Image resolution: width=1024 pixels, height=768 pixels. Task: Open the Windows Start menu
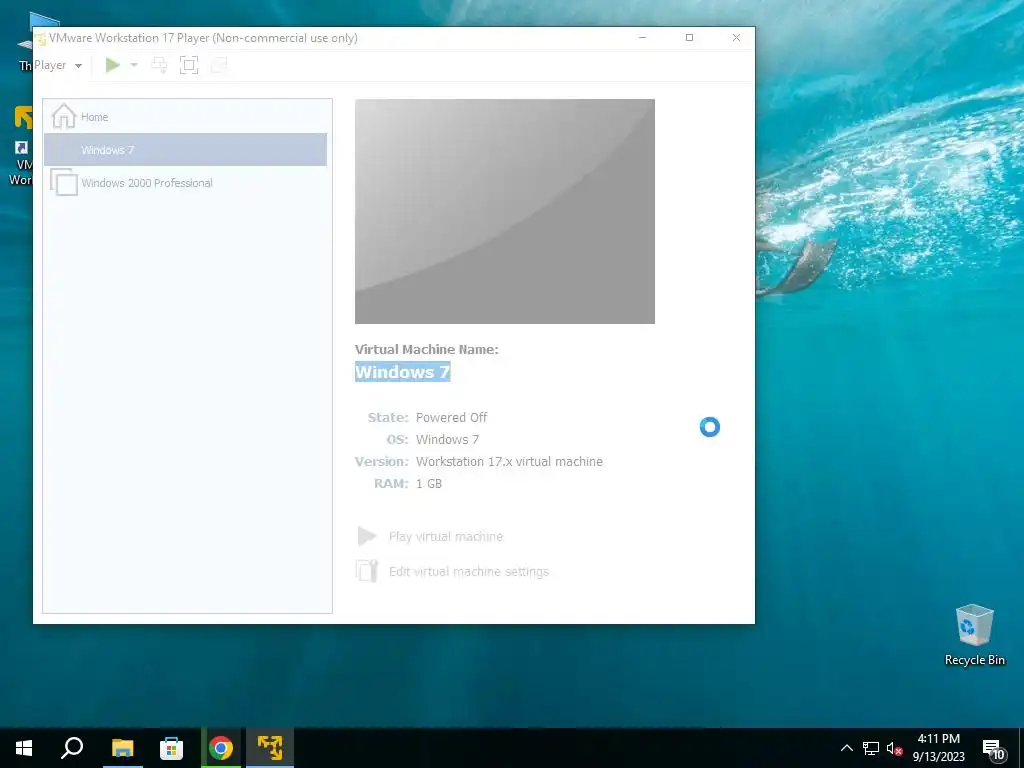tap(24, 748)
